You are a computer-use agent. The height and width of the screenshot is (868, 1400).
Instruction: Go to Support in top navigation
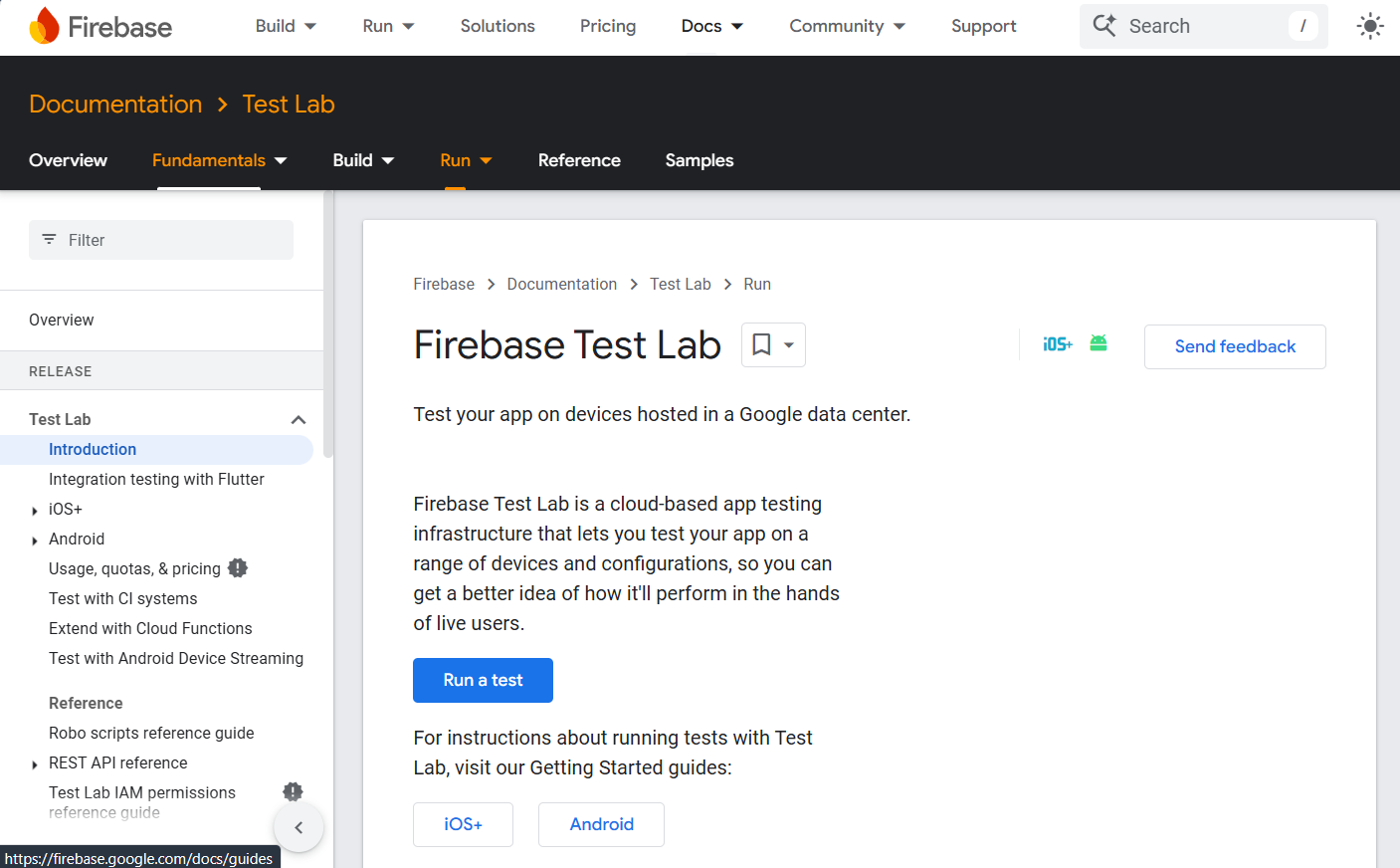coord(984,26)
